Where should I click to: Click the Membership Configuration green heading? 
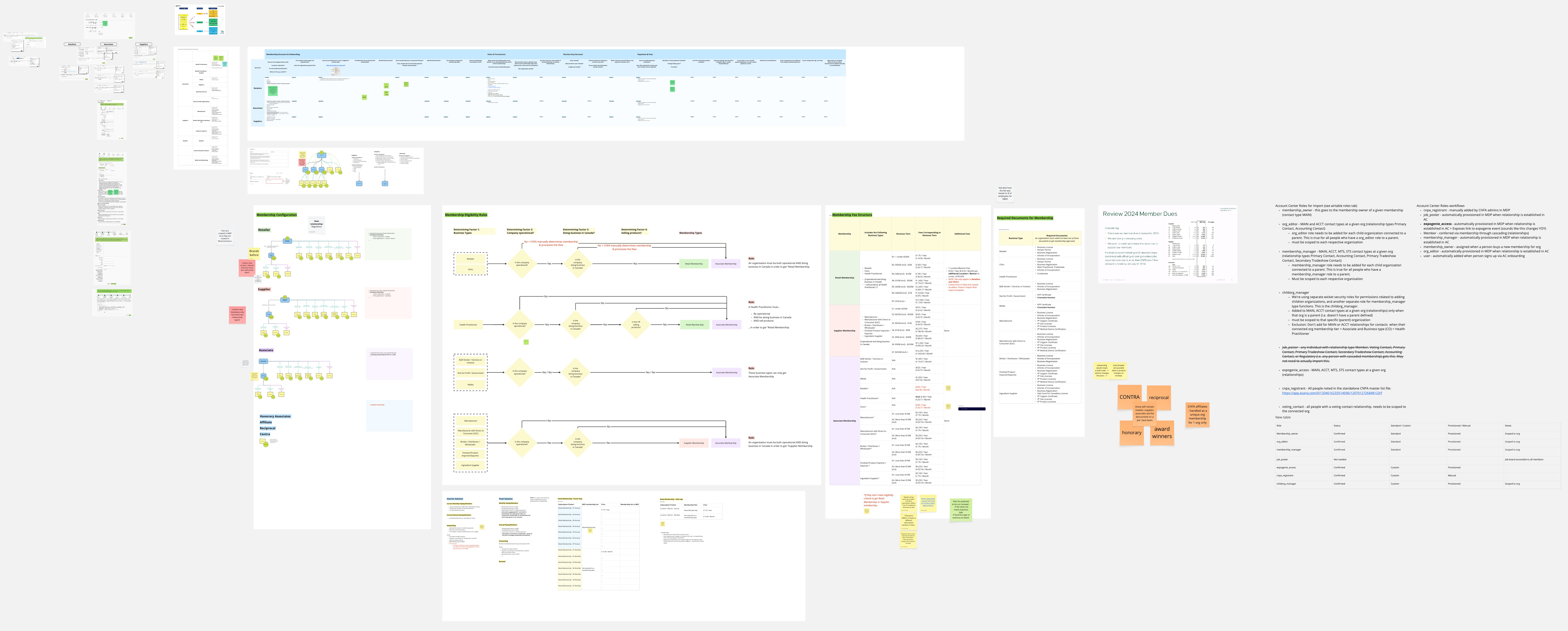tap(276, 215)
